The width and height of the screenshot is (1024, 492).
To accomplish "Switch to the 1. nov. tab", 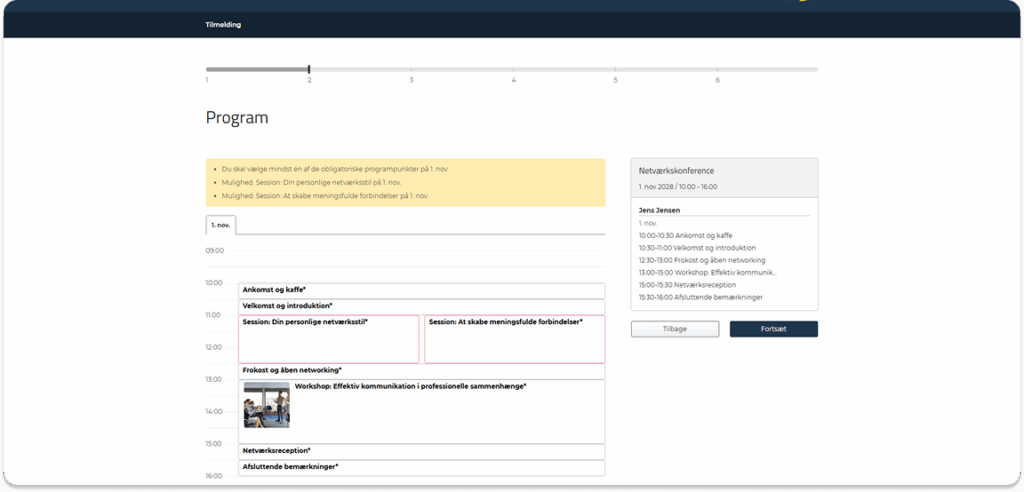I will tap(221, 225).
